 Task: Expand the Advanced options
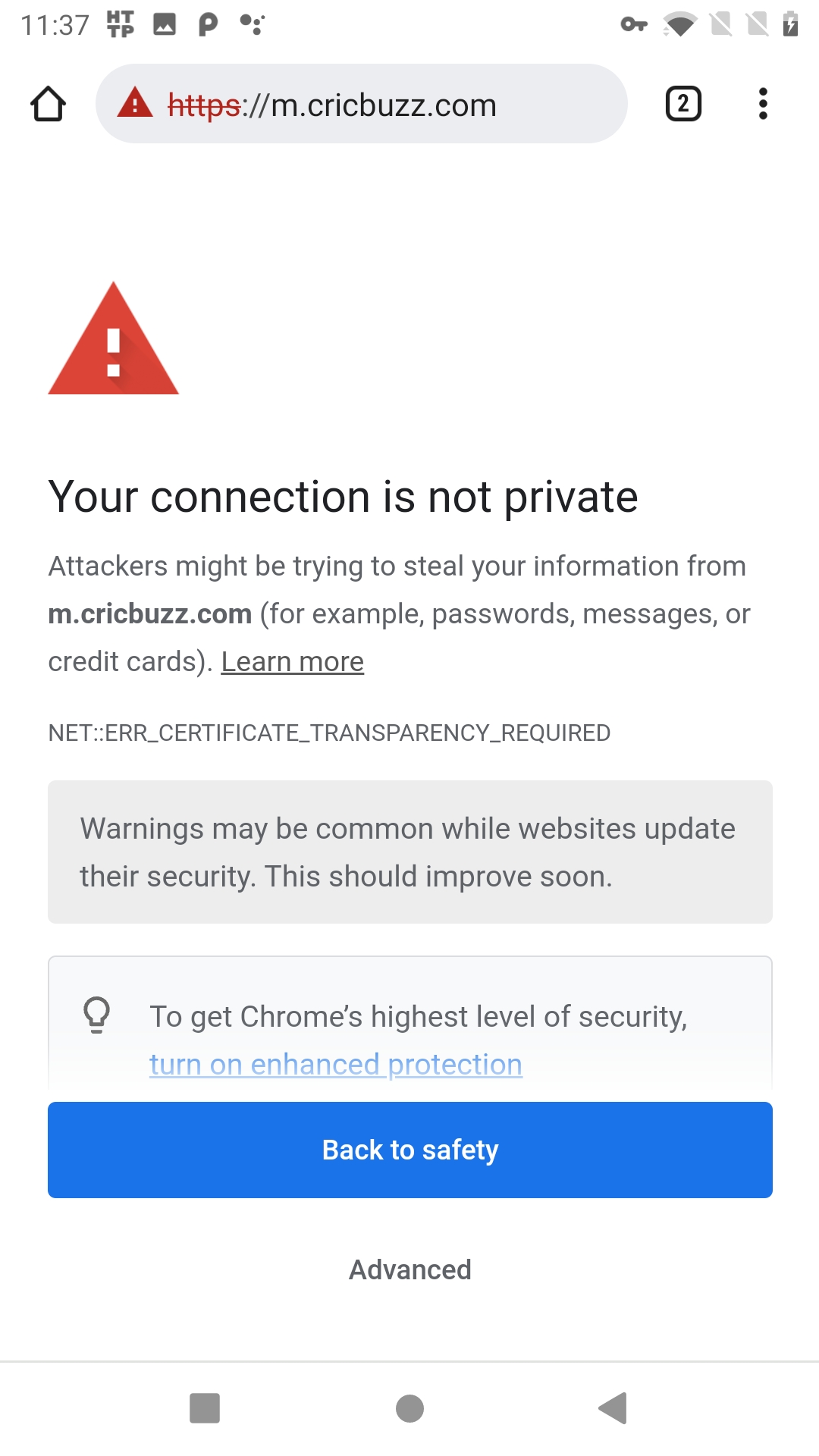pyautogui.click(x=409, y=1270)
